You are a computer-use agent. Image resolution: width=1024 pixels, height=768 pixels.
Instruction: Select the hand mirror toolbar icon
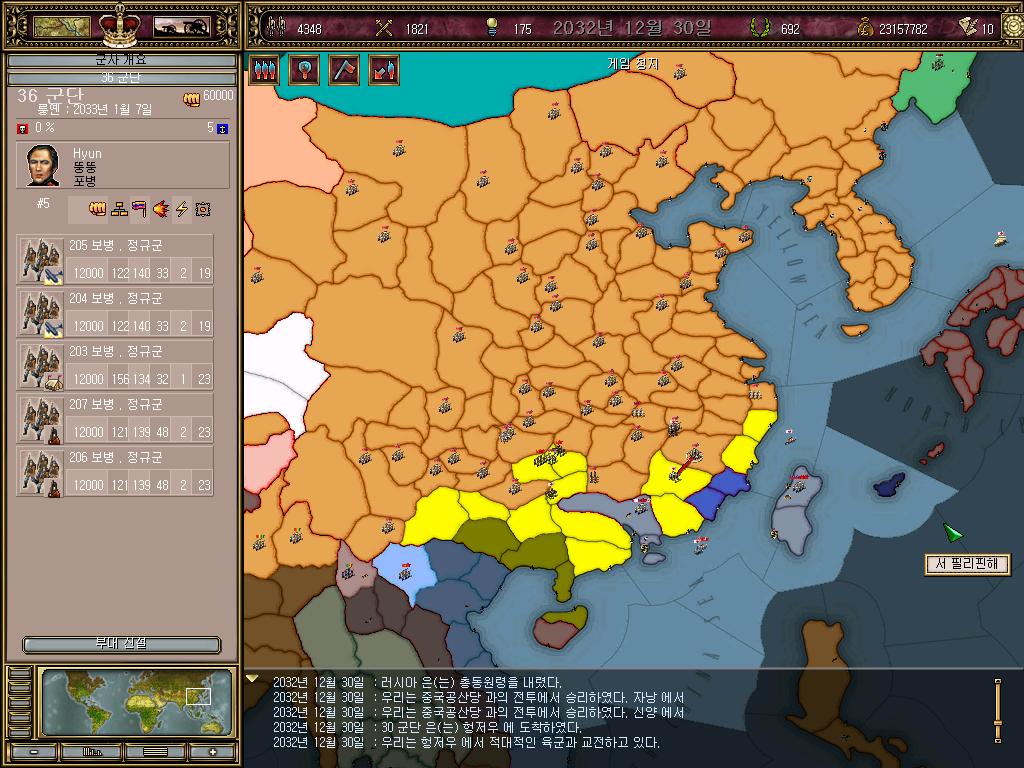[304, 70]
